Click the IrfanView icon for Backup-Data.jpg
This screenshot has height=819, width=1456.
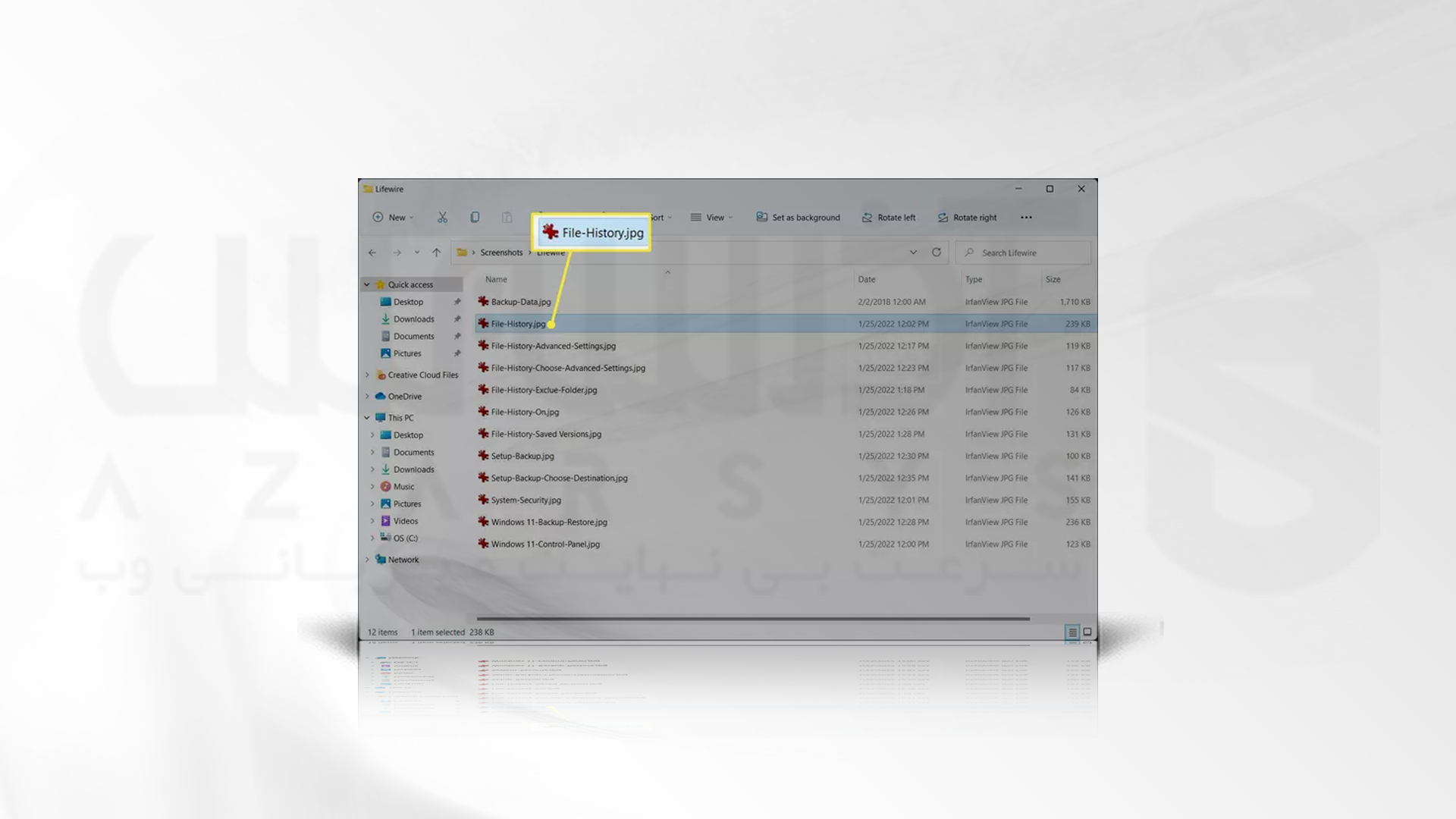[x=484, y=301]
